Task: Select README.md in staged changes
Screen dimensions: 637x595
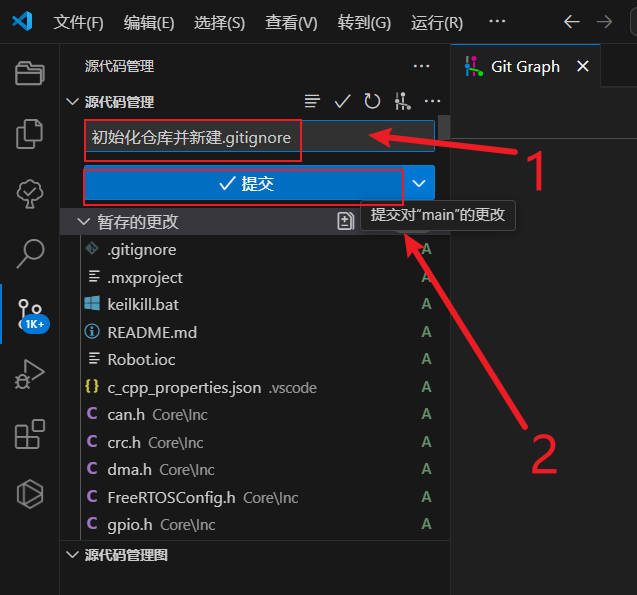Action: pyautogui.click(x=152, y=332)
